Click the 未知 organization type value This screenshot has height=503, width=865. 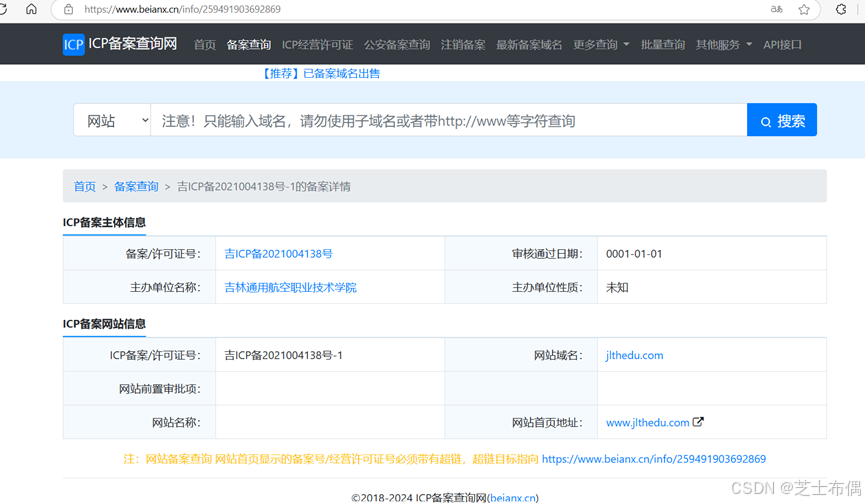pos(617,287)
